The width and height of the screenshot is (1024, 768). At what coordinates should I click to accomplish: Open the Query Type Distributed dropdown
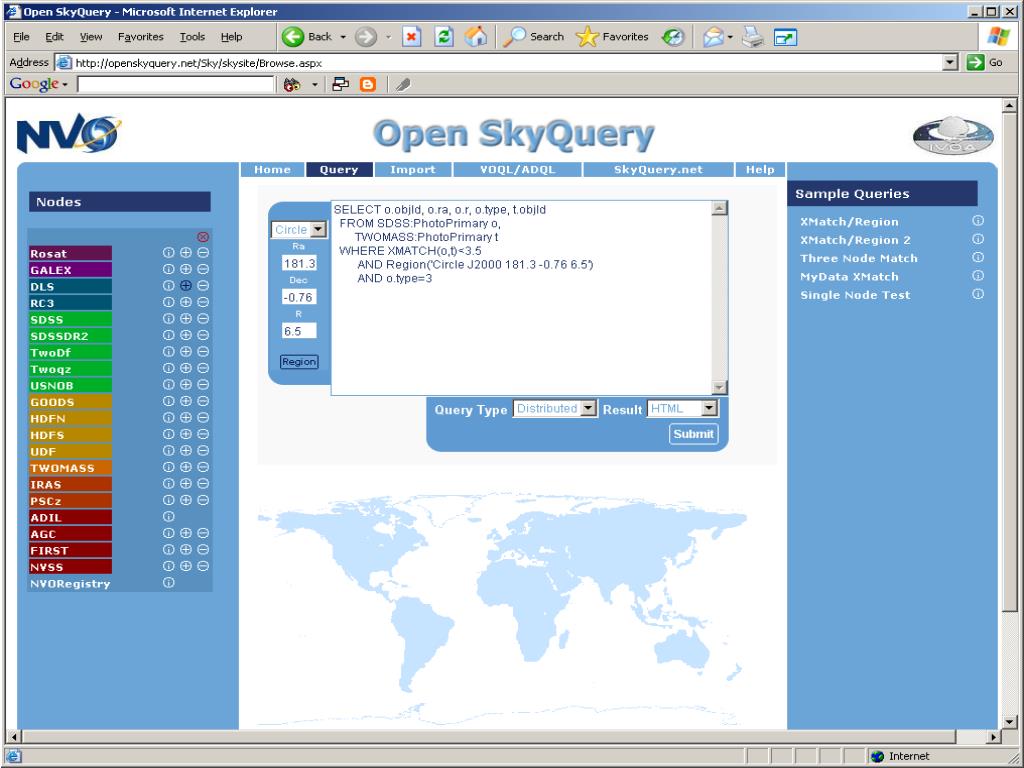(x=588, y=408)
